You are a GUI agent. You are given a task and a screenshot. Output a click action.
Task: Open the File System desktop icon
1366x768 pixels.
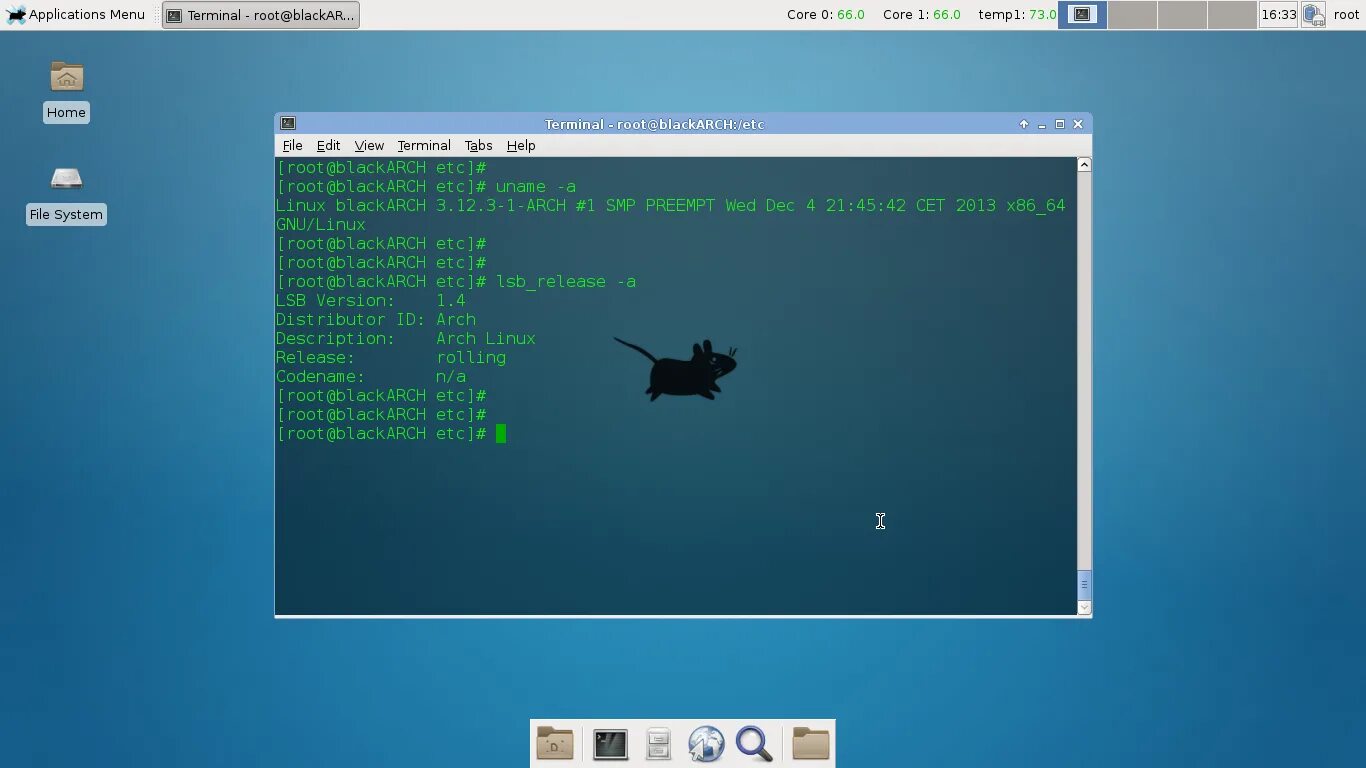click(x=66, y=194)
